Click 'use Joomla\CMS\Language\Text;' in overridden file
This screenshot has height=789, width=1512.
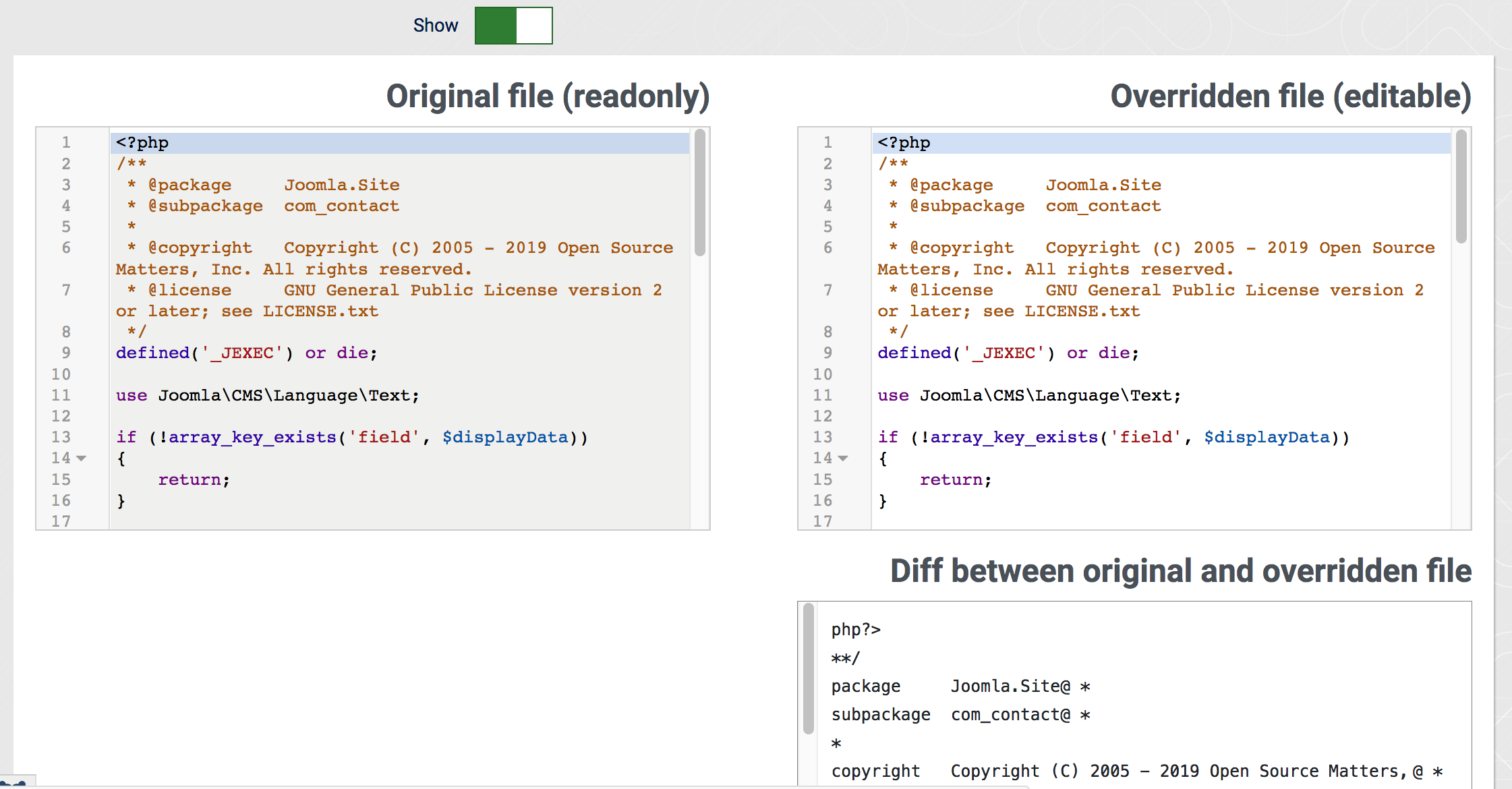[x=1029, y=395]
